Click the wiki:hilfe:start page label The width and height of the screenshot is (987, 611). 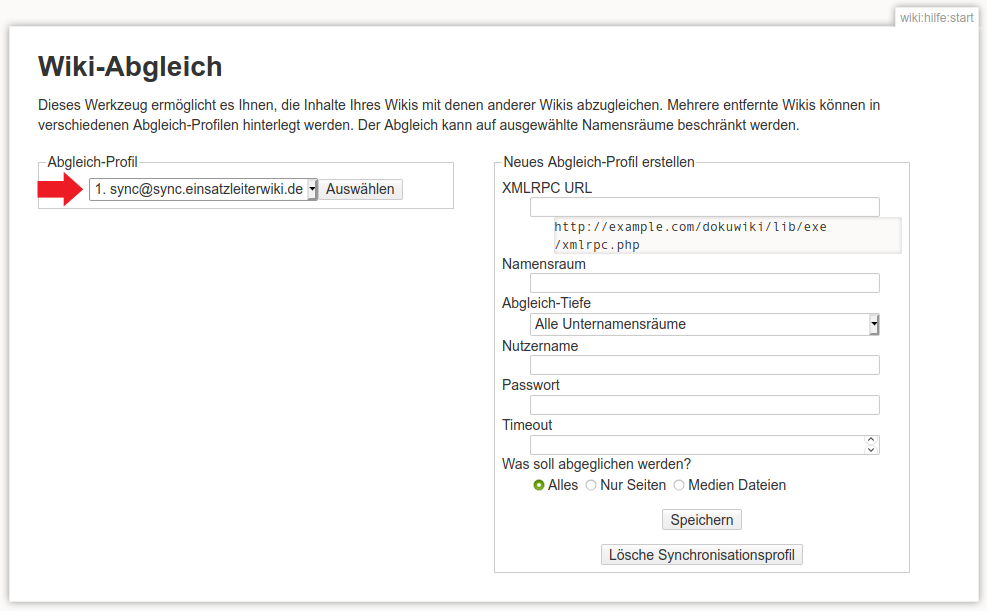point(936,17)
